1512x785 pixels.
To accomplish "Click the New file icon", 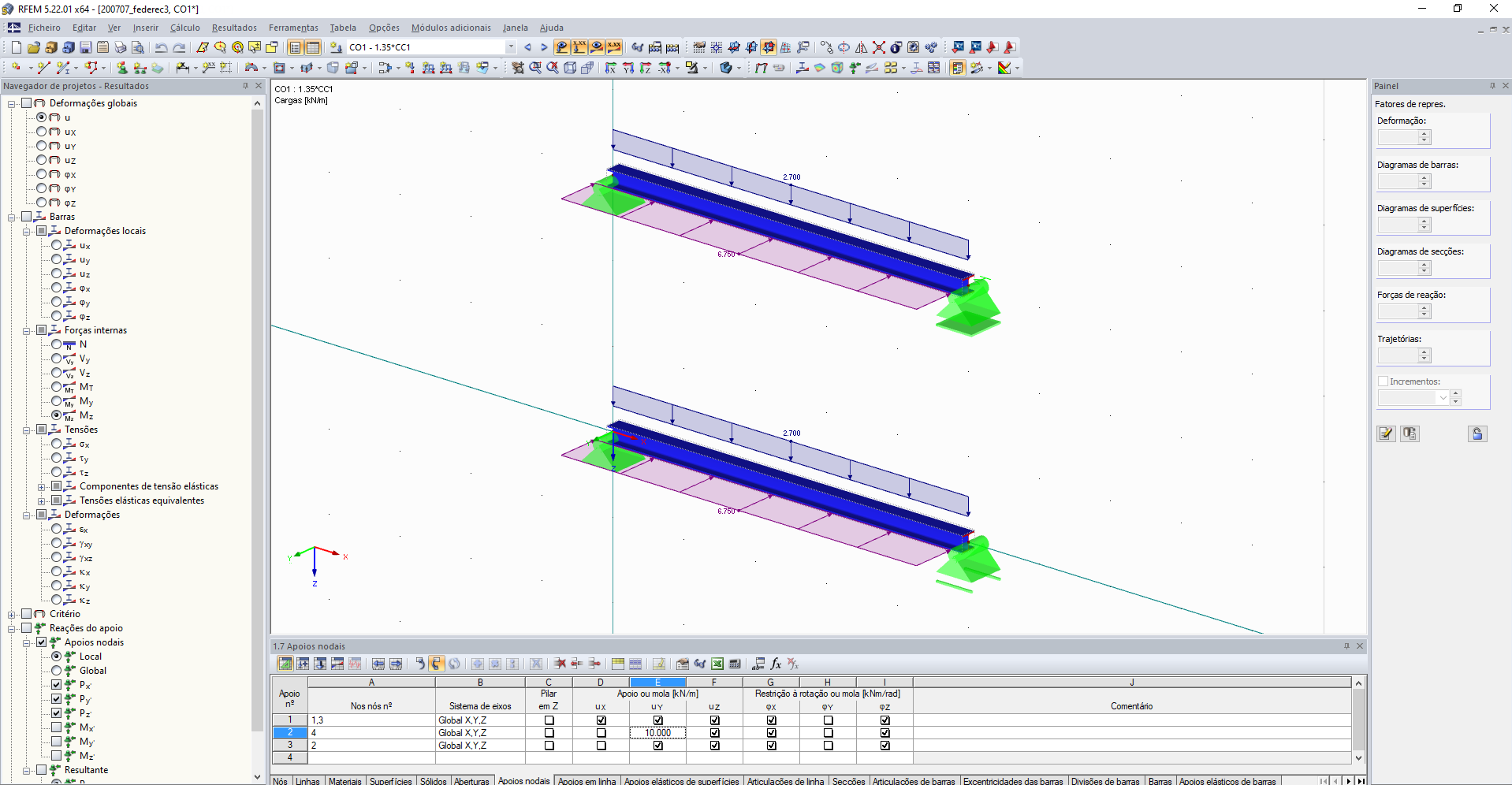I will coord(16,47).
